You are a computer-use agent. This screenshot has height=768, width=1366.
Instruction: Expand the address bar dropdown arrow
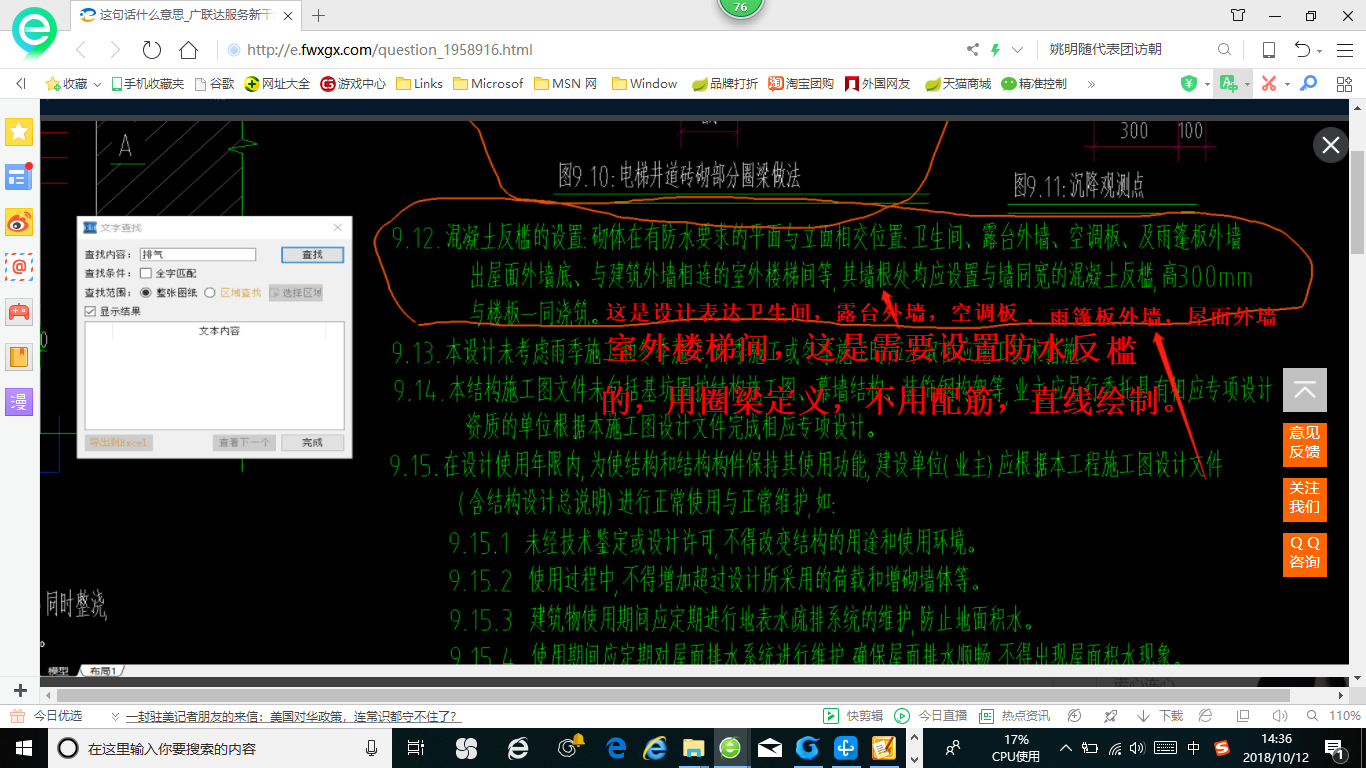pyautogui.click(x=1017, y=50)
